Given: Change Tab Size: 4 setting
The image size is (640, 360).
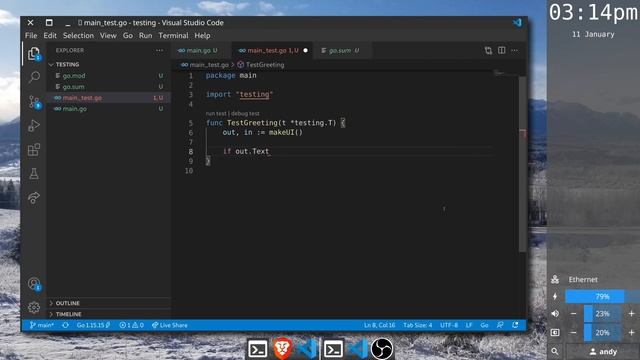Looking at the screenshot, I should [418, 325].
